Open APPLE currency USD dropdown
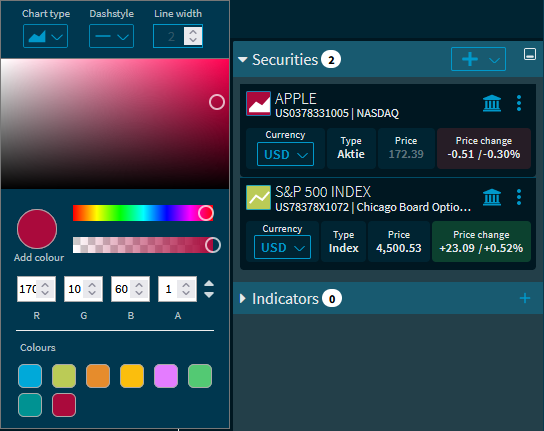 tap(285, 154)
